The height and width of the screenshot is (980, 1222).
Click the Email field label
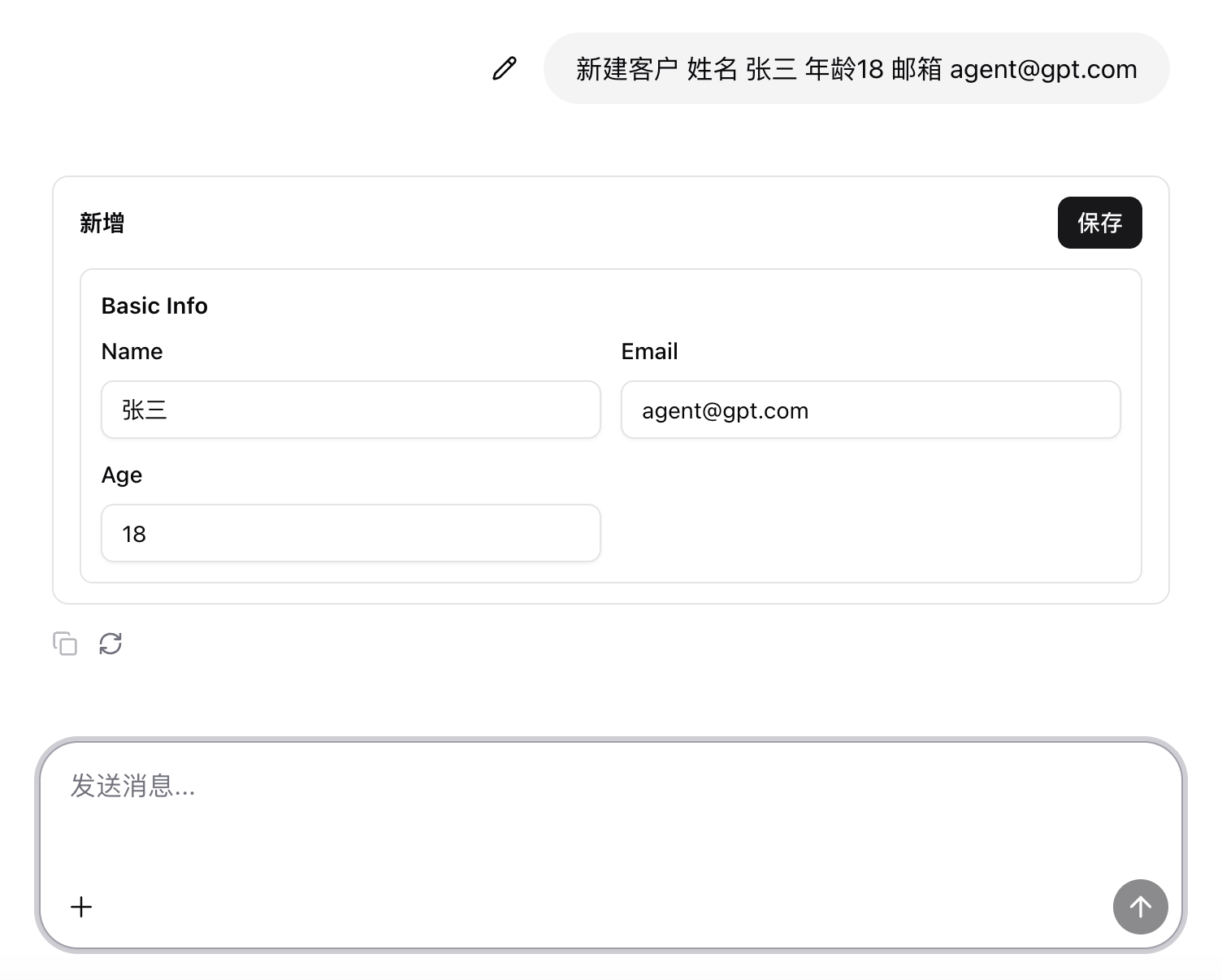click(649, 352)
